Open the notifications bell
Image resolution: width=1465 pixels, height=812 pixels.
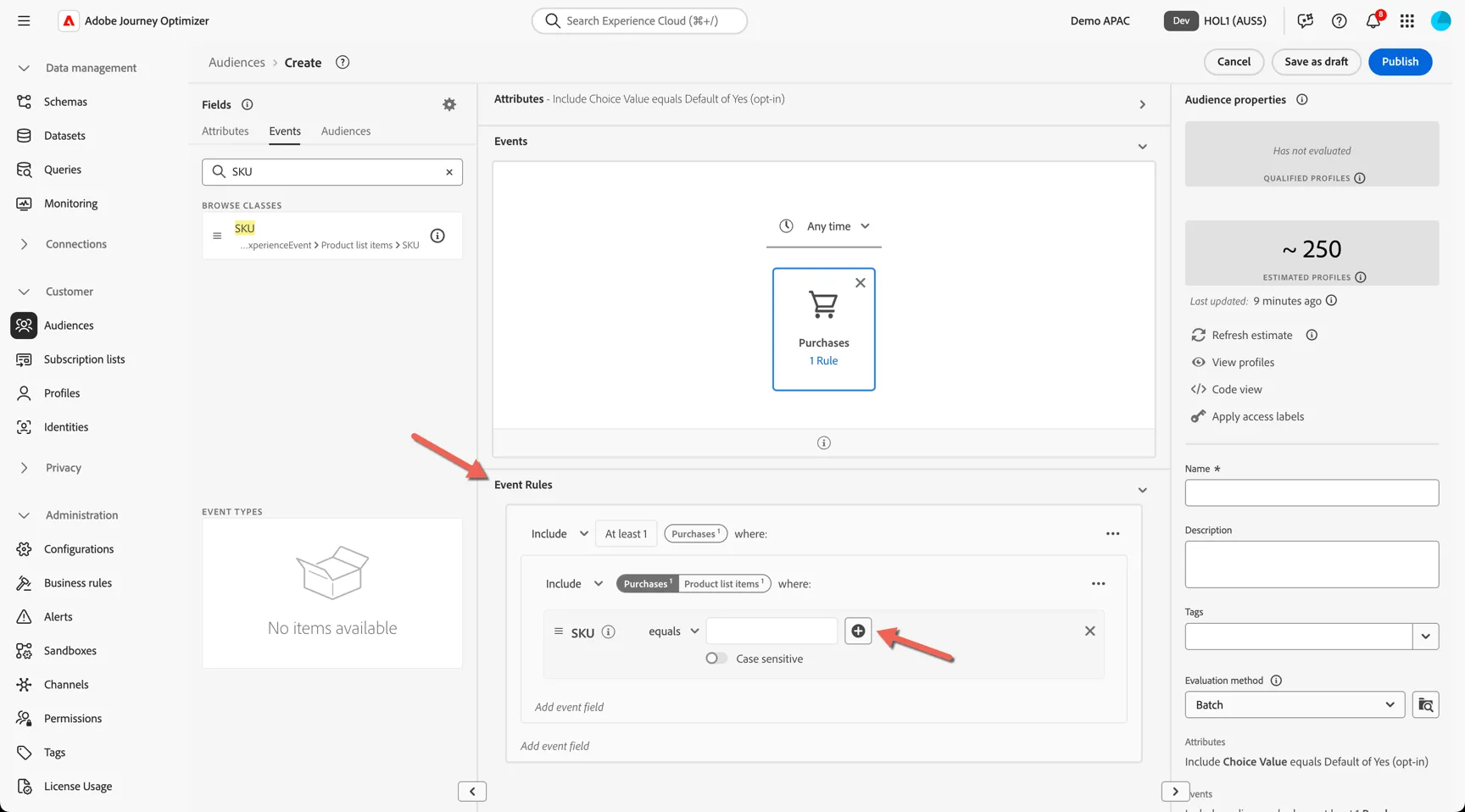(1373, 20)
